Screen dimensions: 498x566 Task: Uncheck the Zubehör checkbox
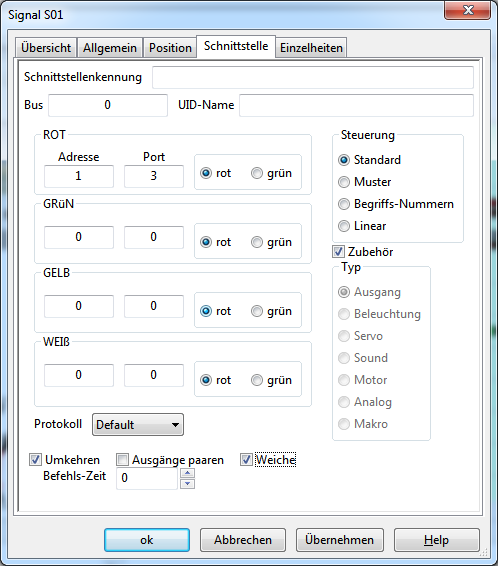[338, 252]
